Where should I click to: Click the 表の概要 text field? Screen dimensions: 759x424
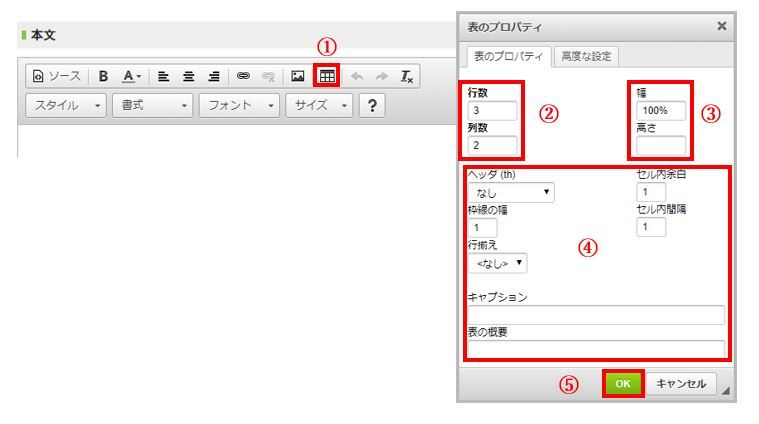pos(596,349)
